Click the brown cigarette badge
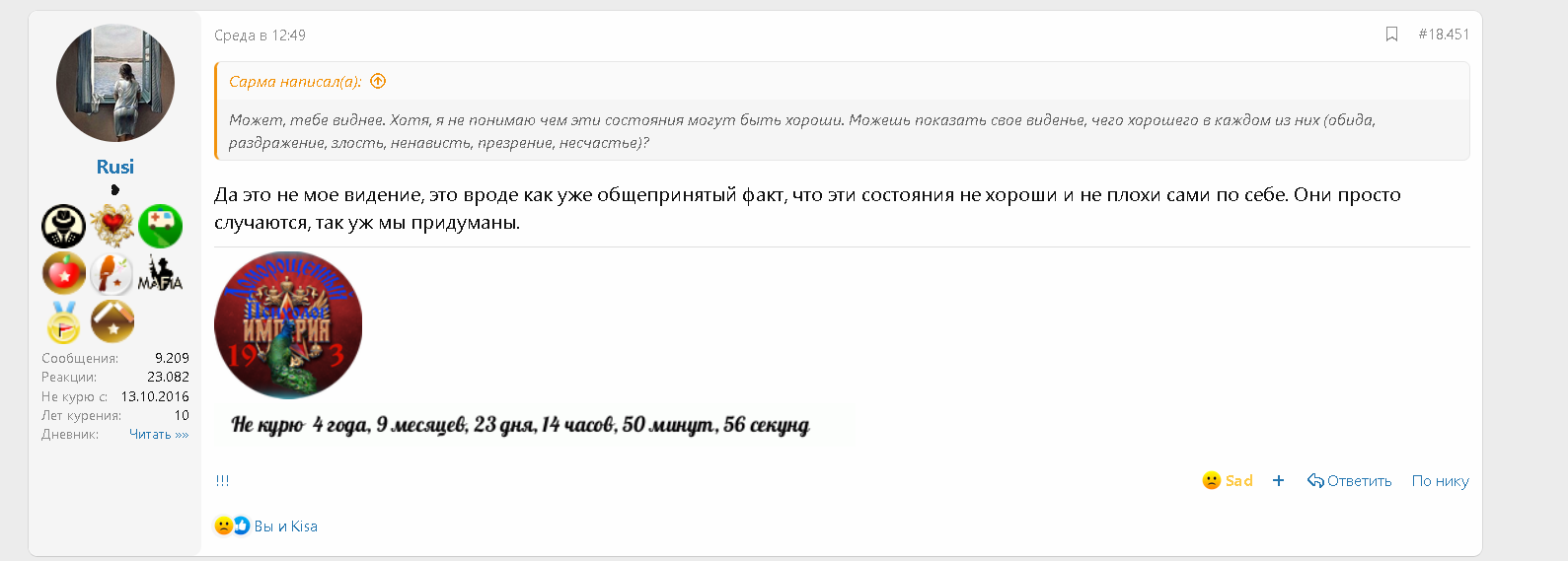This screenshot has width=1568, height=561. (x=112, y=321)
